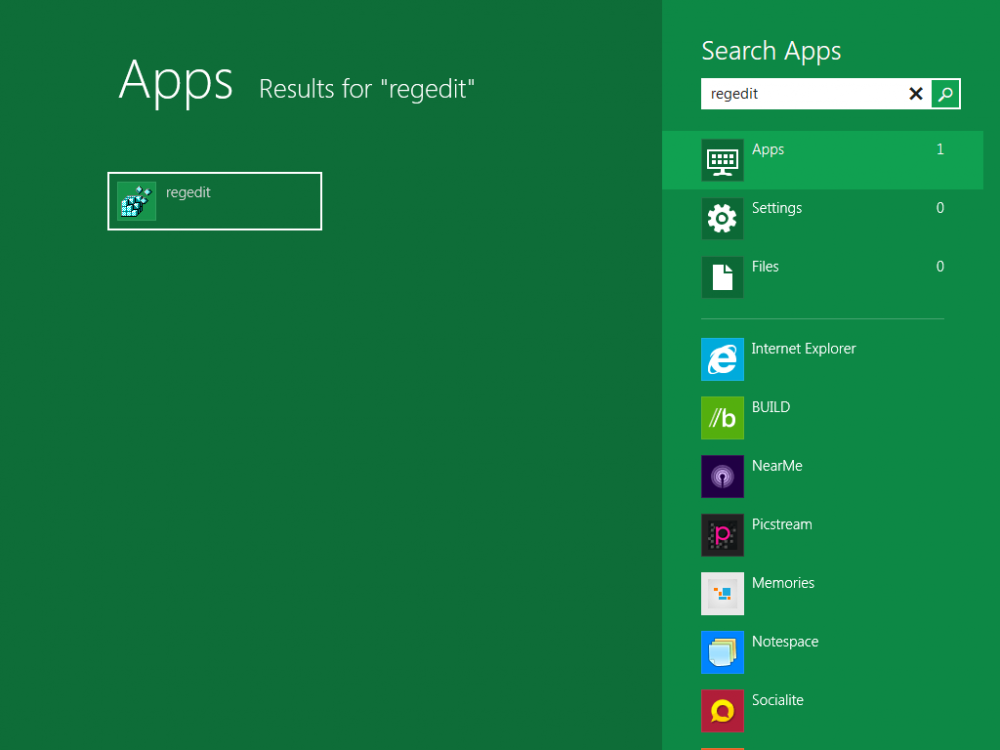This screenshot has width=1000, height=750.
Task: Click the Picstream app icon
Action: (x=723, y=535)
